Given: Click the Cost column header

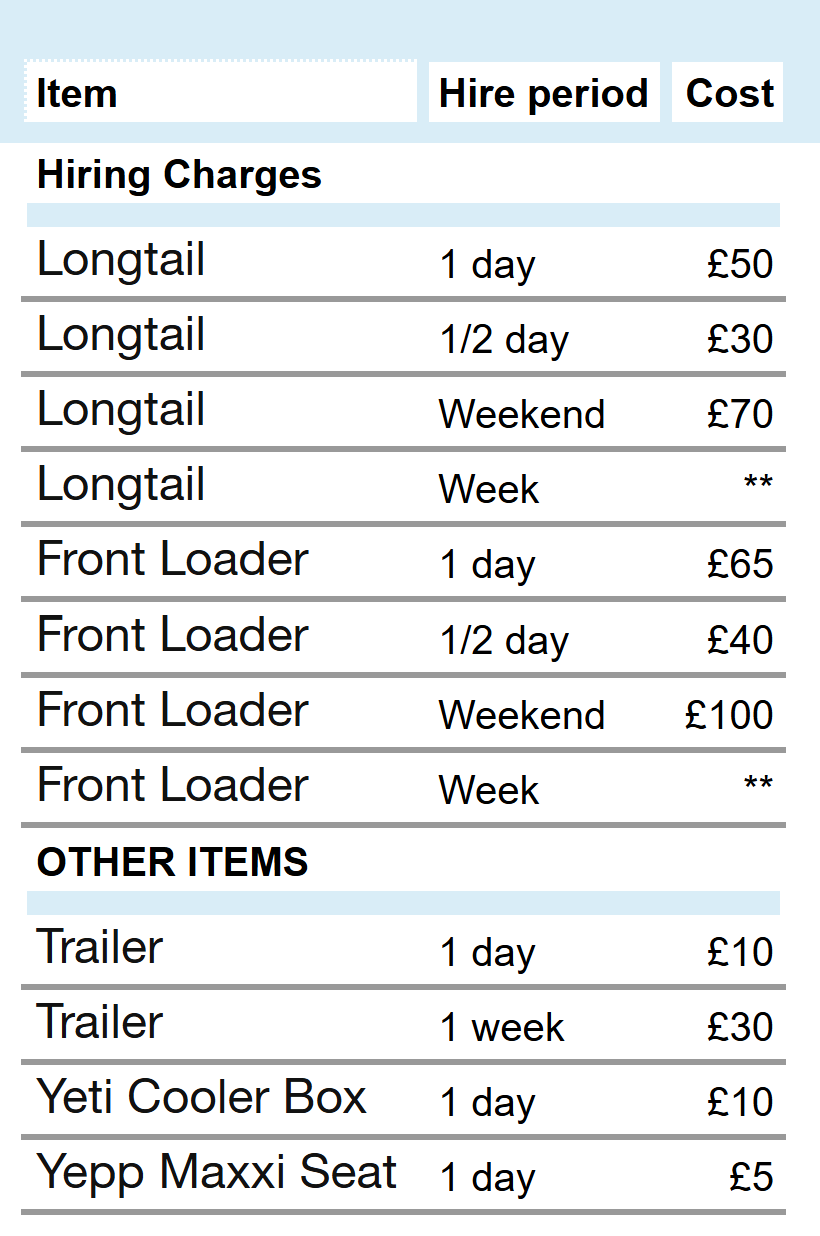Looking at the screenshot, I should tap(728, 92).
